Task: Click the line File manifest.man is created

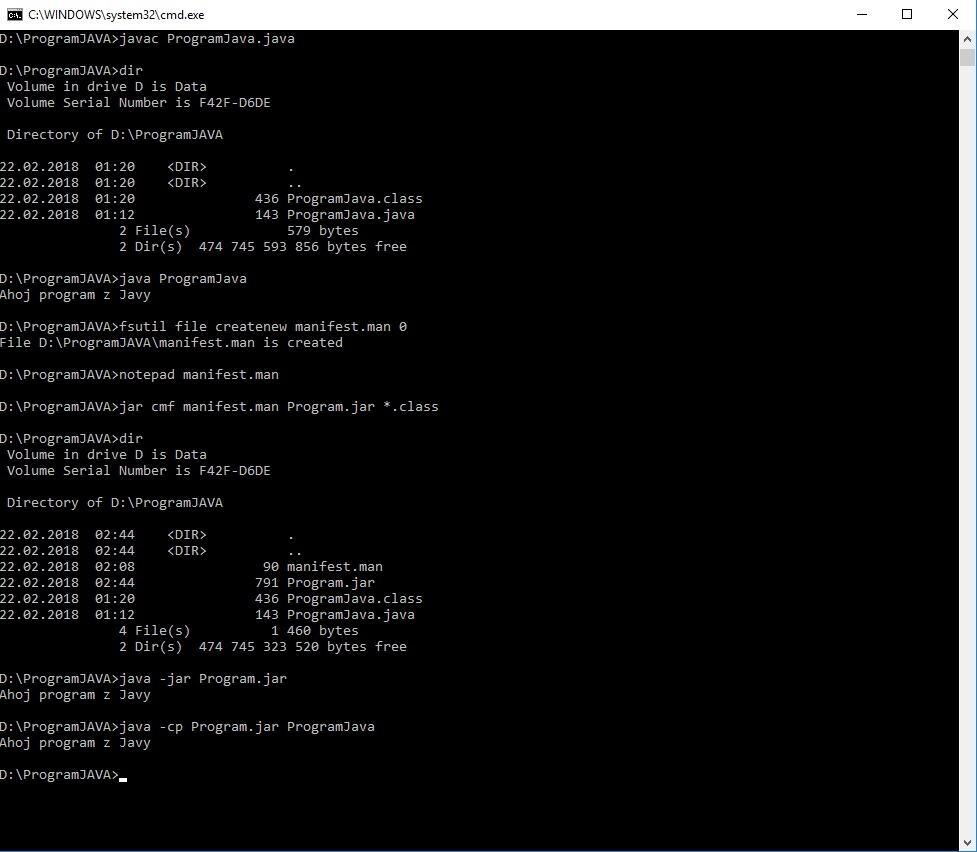Action: coord(171,343)
